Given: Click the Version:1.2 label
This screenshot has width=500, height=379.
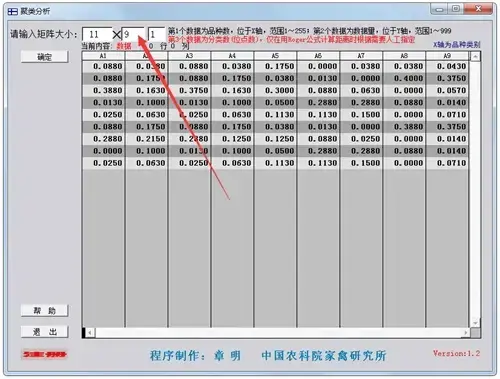Looking at the screenshot, I should pos(456,353).
